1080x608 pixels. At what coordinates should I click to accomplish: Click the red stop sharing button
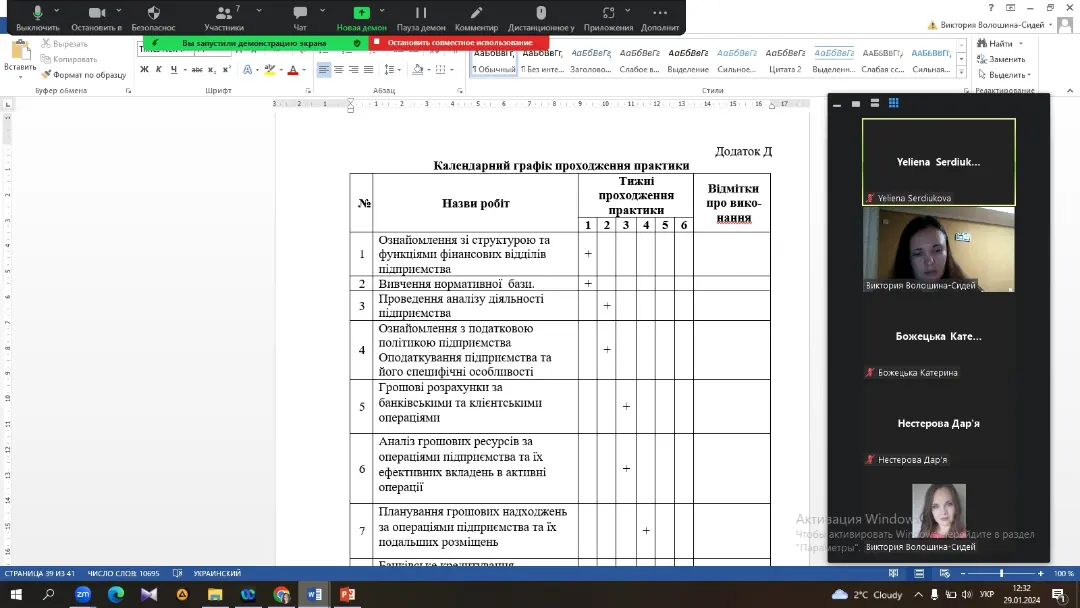pos(459,43)
